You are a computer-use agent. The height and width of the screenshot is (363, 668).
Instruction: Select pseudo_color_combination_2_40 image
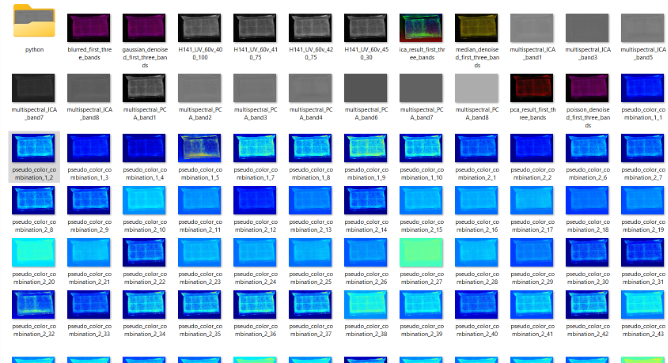point(476,304)
